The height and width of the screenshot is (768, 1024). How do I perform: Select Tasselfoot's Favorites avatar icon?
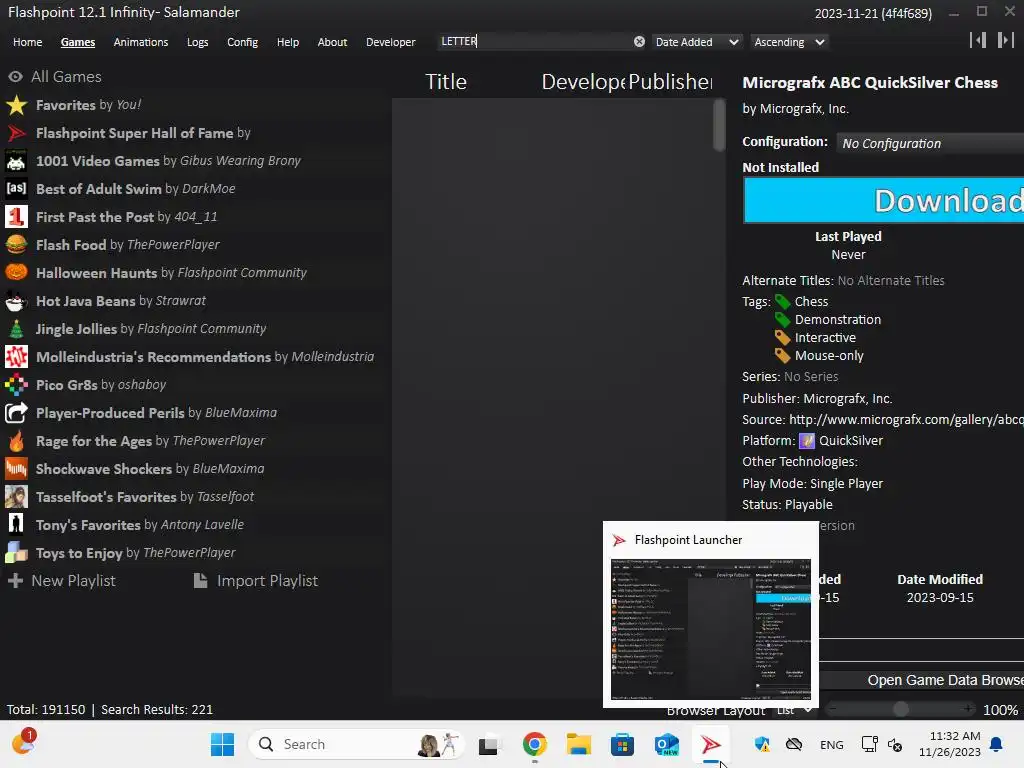[16, 497]
